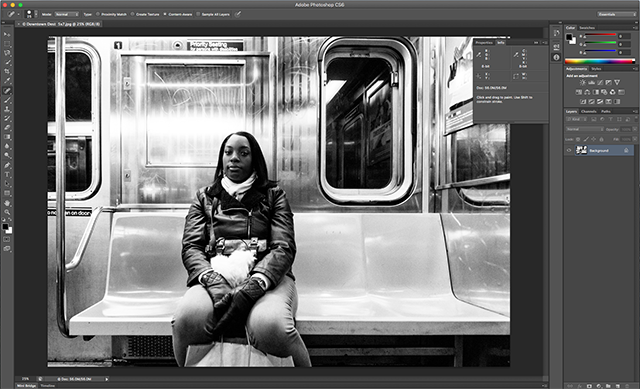Screen dimensions: 640x389
Task: Select the Crop tool
Action: point(7,71)
